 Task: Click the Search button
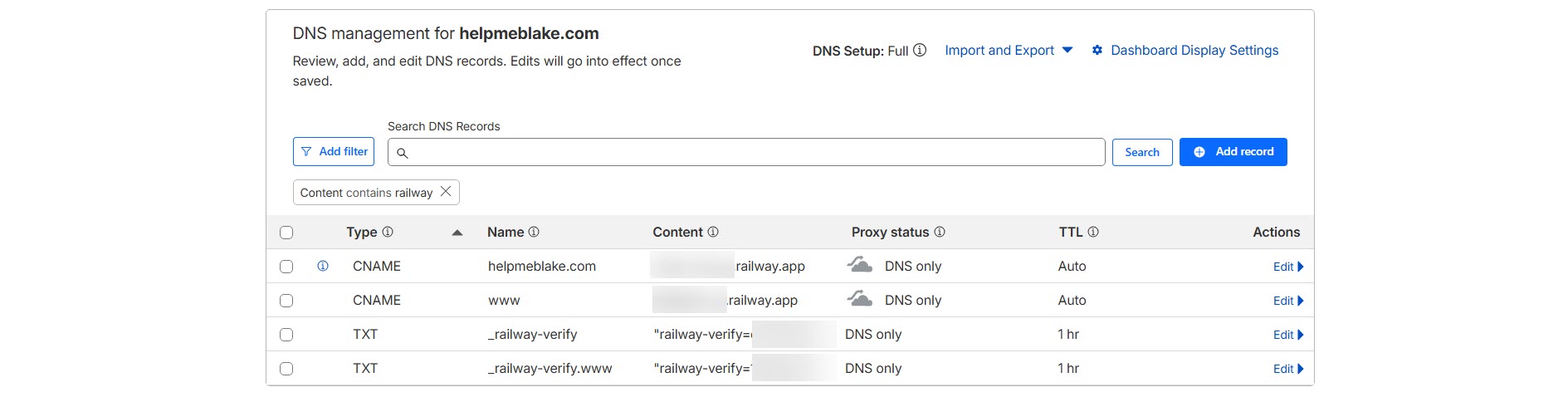[x=1142, y=152]
